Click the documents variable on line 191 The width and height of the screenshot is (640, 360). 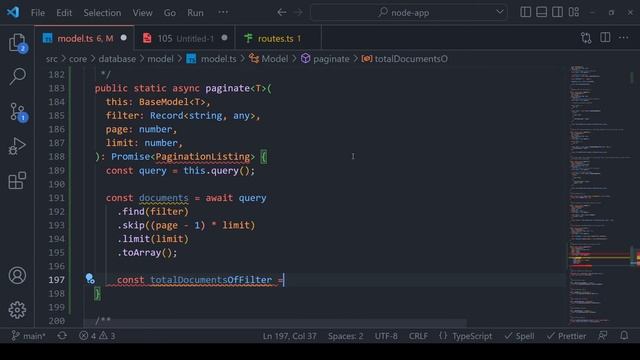click(164, 198)
